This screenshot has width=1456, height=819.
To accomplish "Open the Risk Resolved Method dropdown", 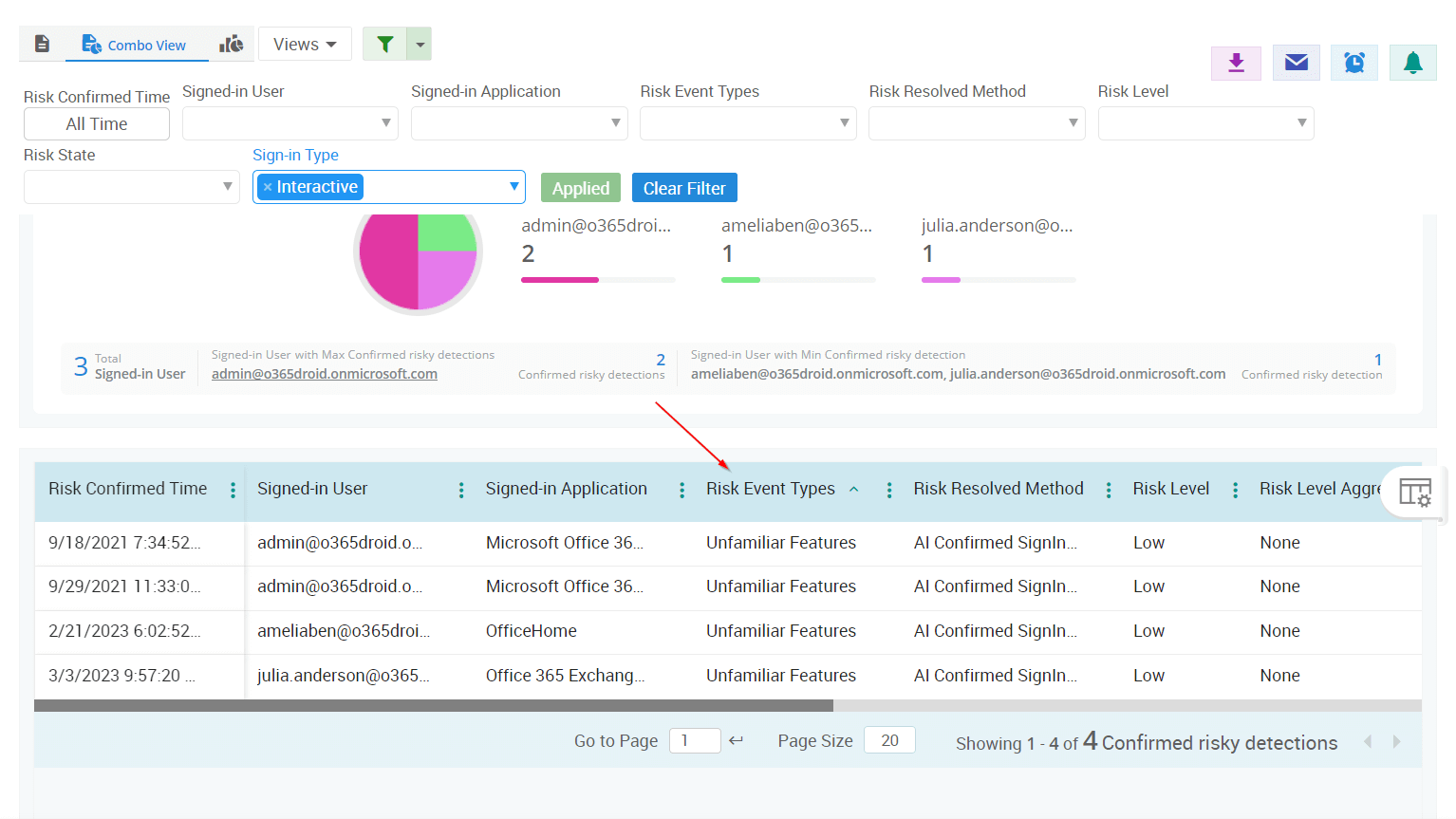I will [x=976, y=123].
